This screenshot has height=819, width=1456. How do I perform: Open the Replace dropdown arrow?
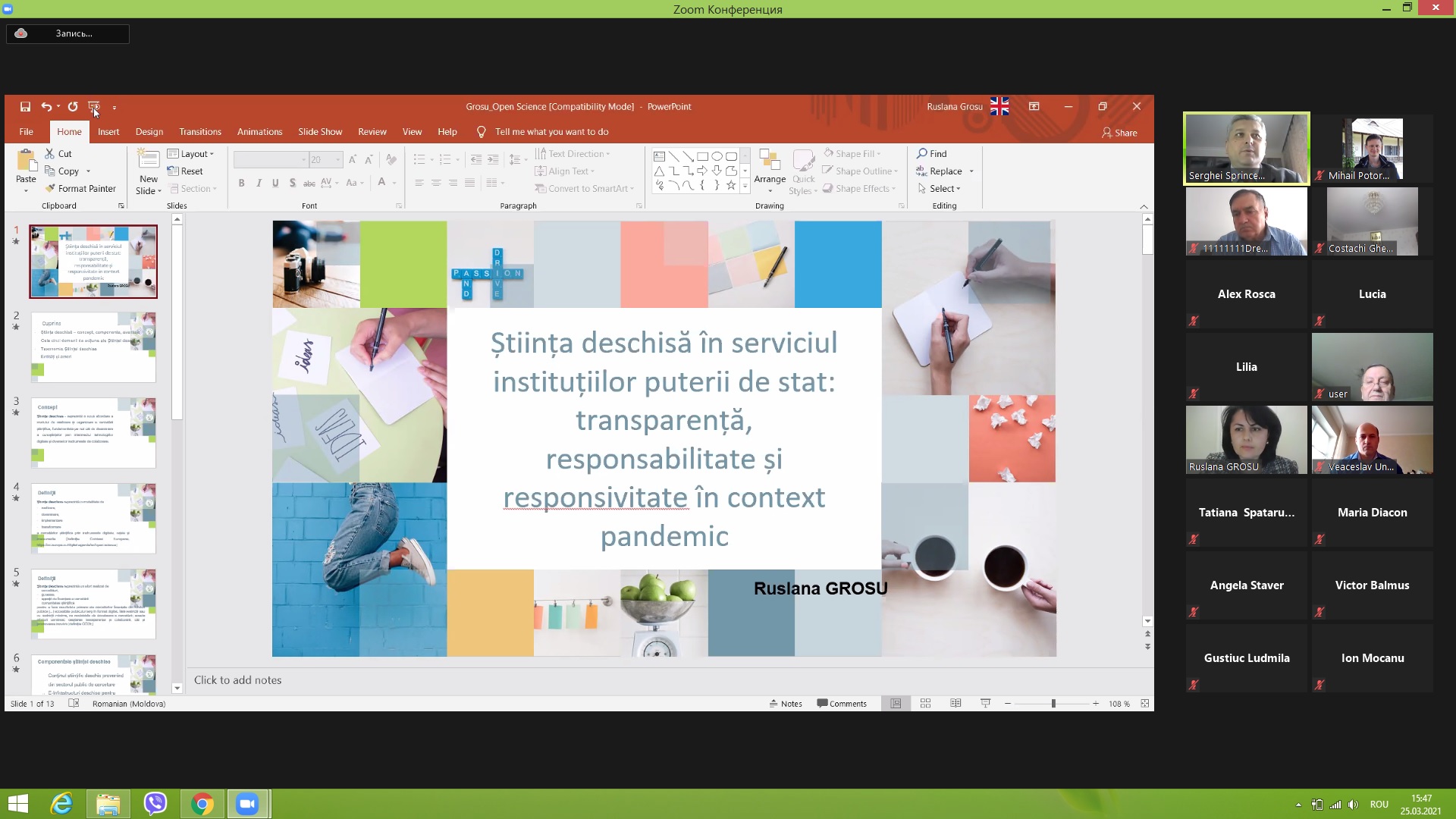(x=971, y=171)
